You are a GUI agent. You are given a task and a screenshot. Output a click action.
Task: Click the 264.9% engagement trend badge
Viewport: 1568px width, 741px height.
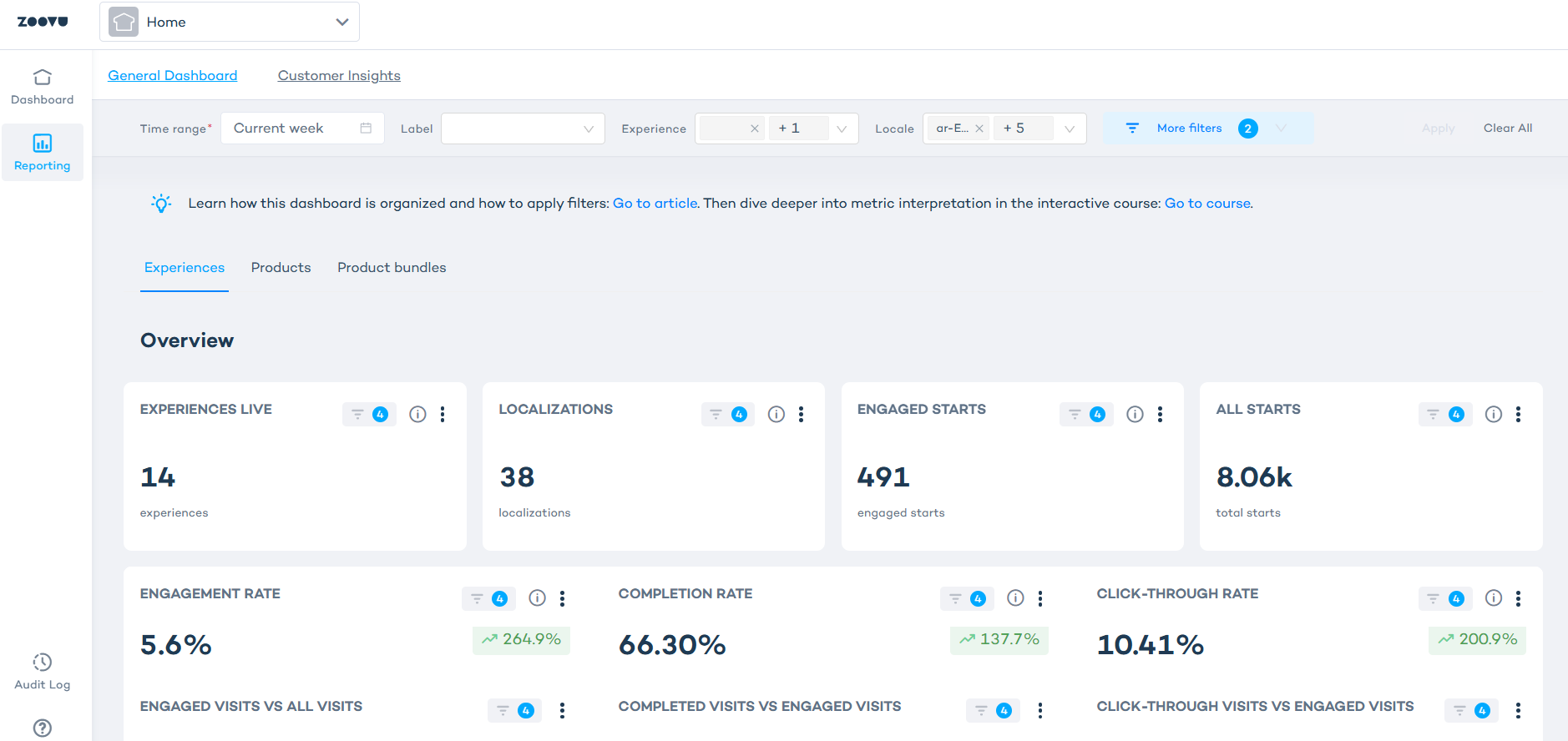[x=521, y=640]
